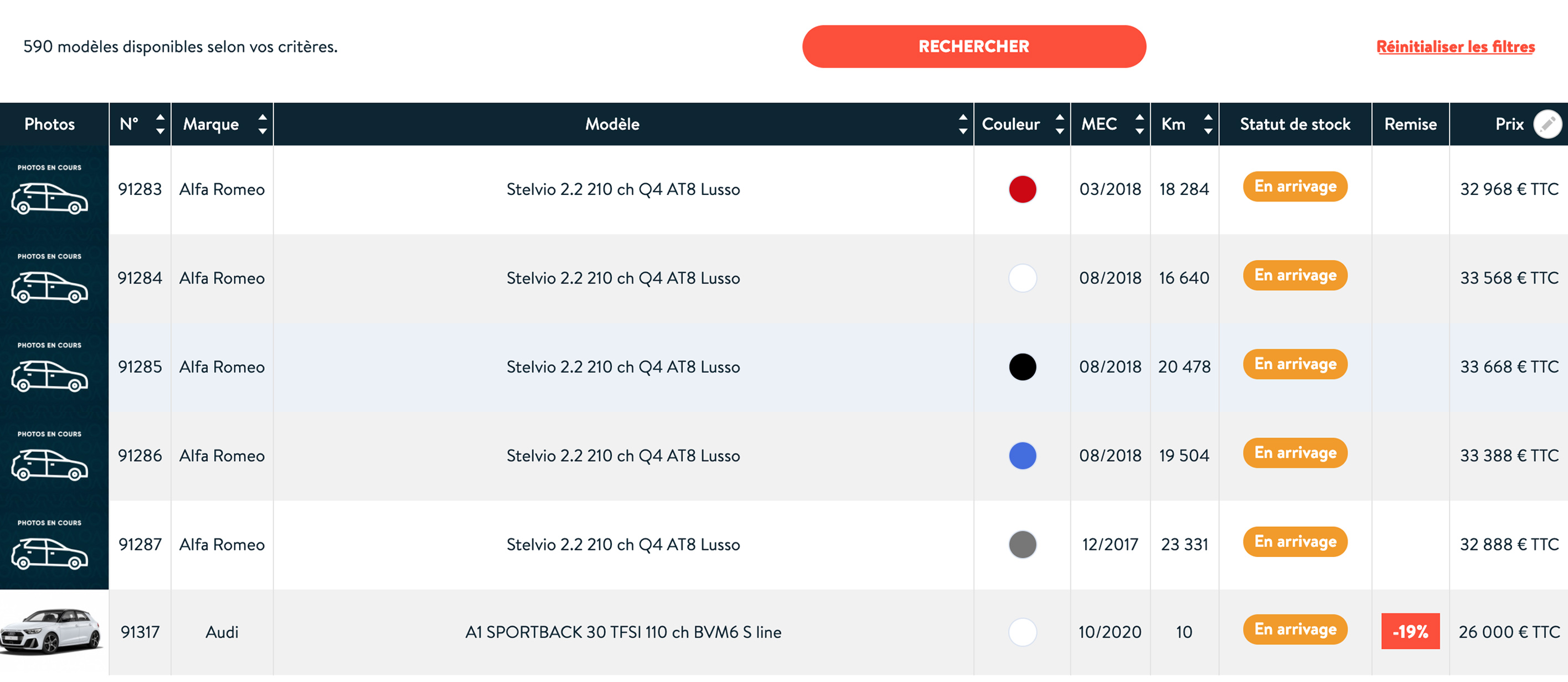
Task: Open photo placeholder for vehicle 91287
Action: click(54, 545)
